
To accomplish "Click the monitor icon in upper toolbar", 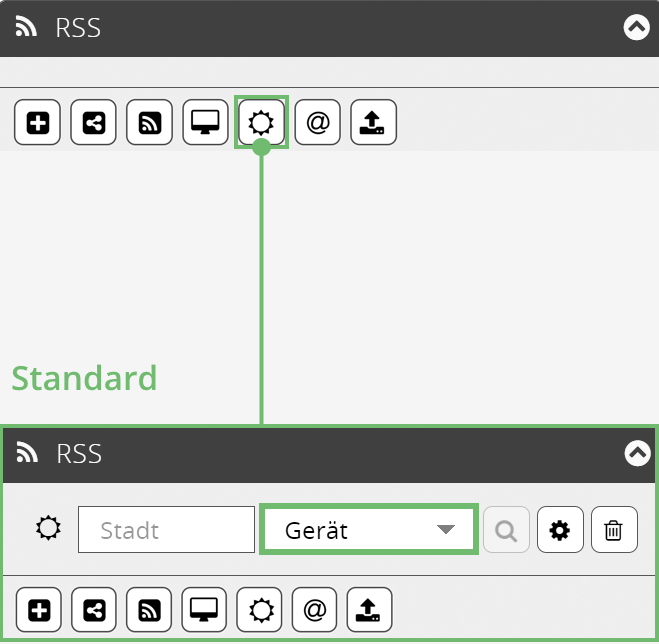I will [x=206, y=123].
